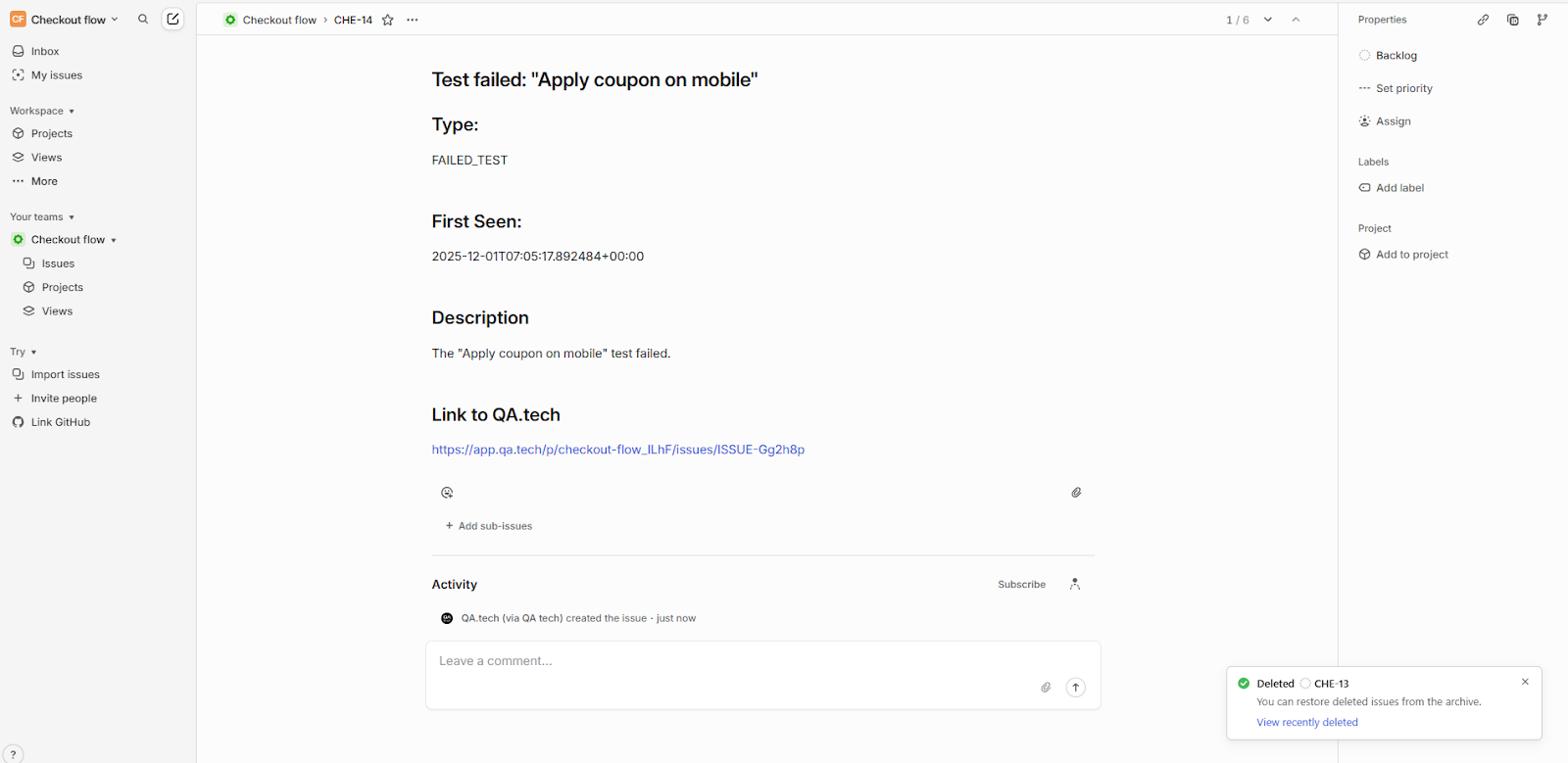Screen dimensions: 1568x763
Task: Attach a file to the issue description
Action: pyautogui.click(x=1076, y=493)
